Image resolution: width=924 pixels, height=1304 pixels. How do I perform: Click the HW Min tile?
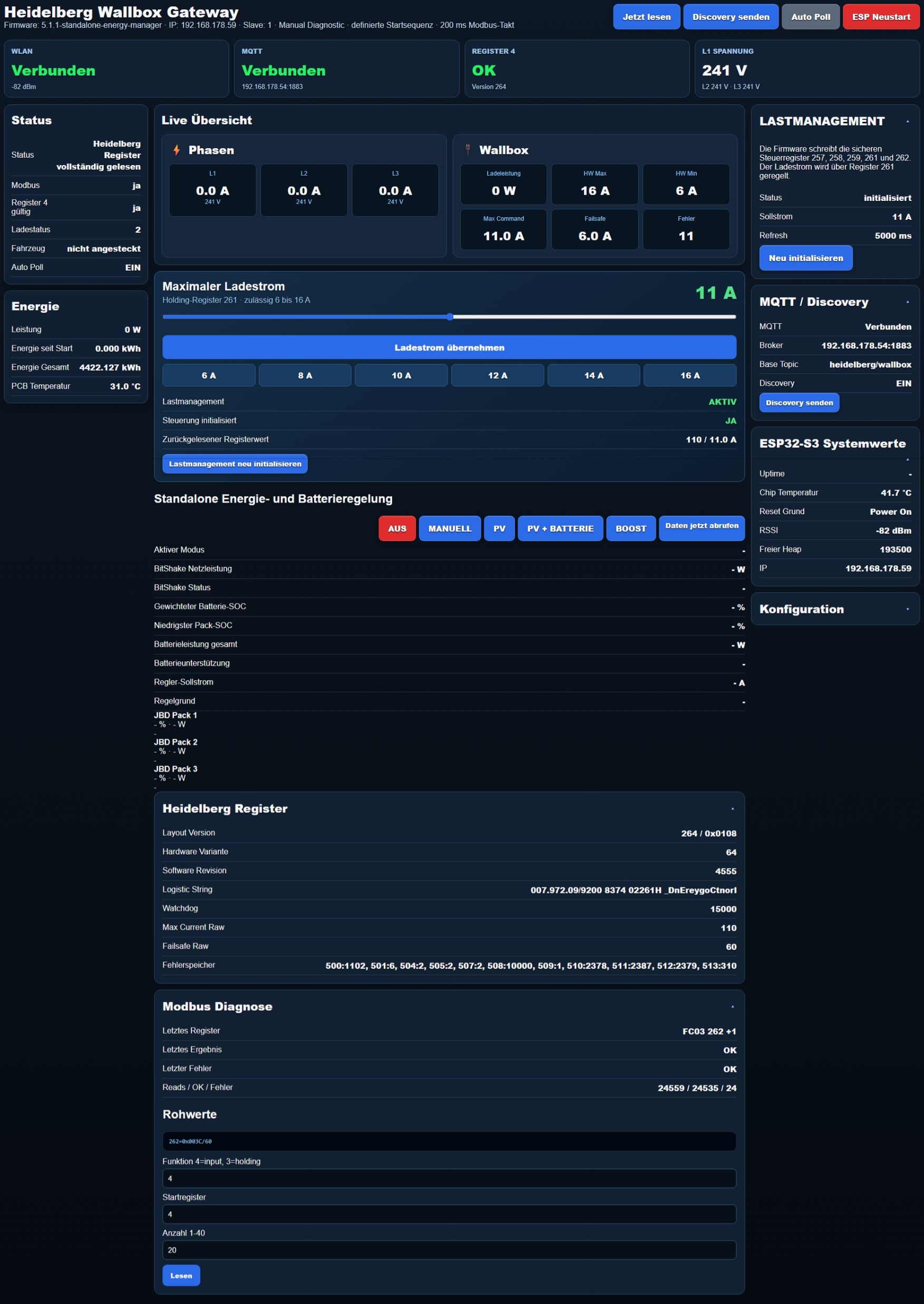686,184
